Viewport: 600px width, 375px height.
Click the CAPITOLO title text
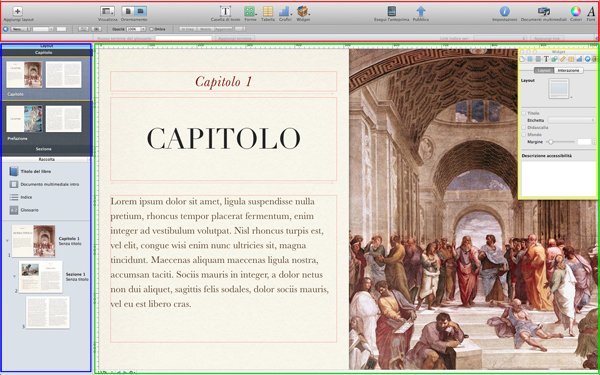click(224, 138)
